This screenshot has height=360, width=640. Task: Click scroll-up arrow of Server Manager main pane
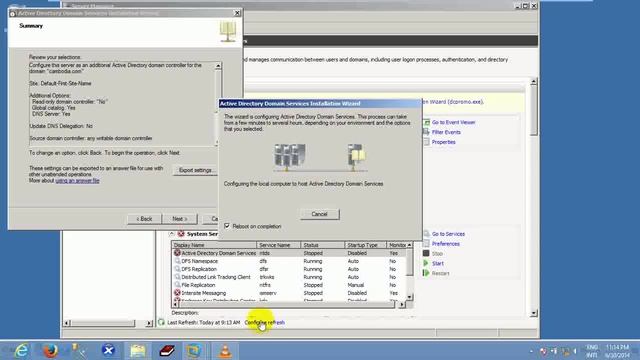coord(533,82)
